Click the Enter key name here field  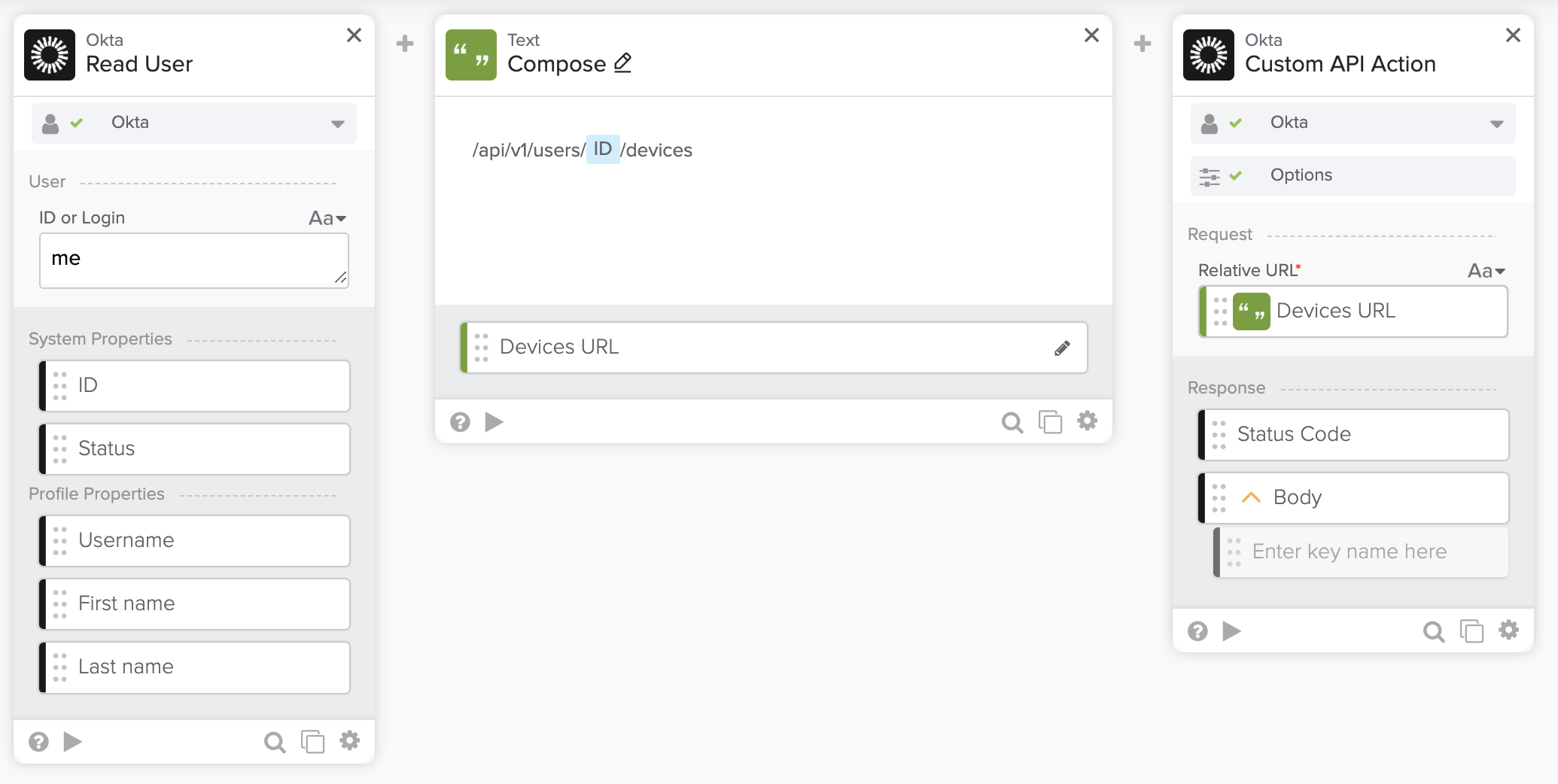(x=1362, y=552)
